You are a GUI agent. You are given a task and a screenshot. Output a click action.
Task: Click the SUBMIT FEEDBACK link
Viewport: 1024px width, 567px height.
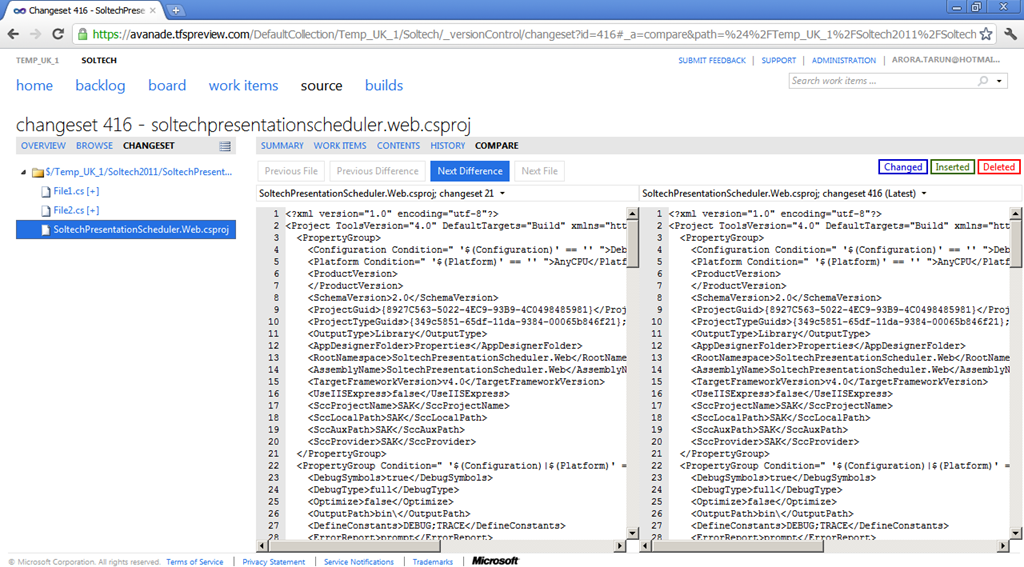[712, 60]
